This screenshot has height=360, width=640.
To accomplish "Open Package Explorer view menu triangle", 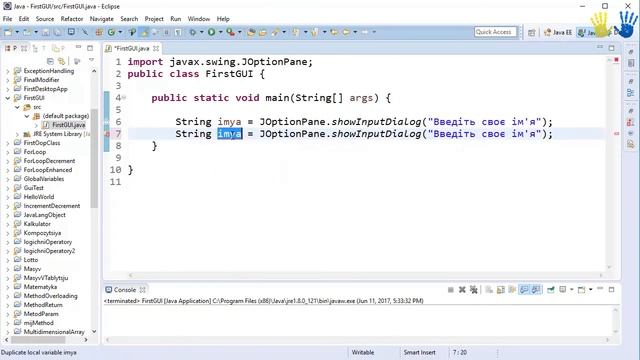I will click(x=91, y=60).
